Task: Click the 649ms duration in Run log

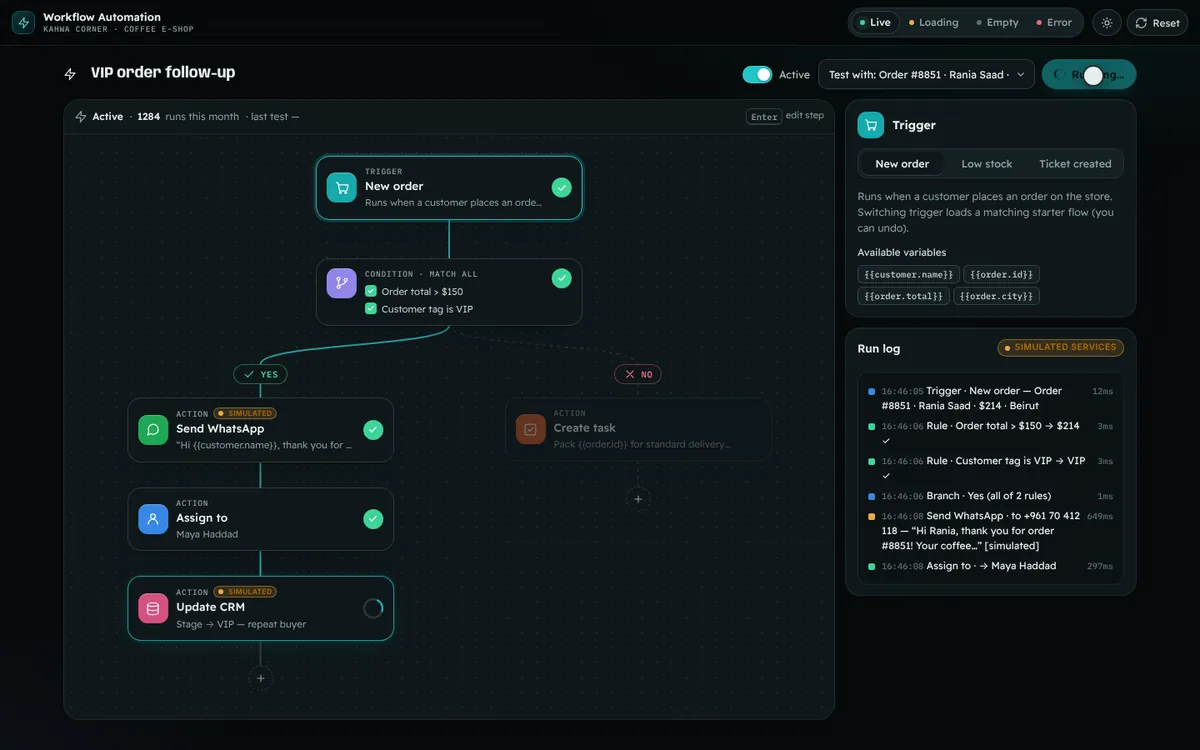Action: (1099, 516)
